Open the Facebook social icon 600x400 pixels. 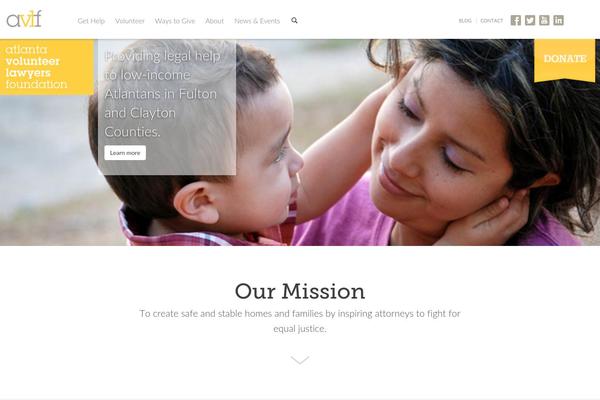(515, 20)
